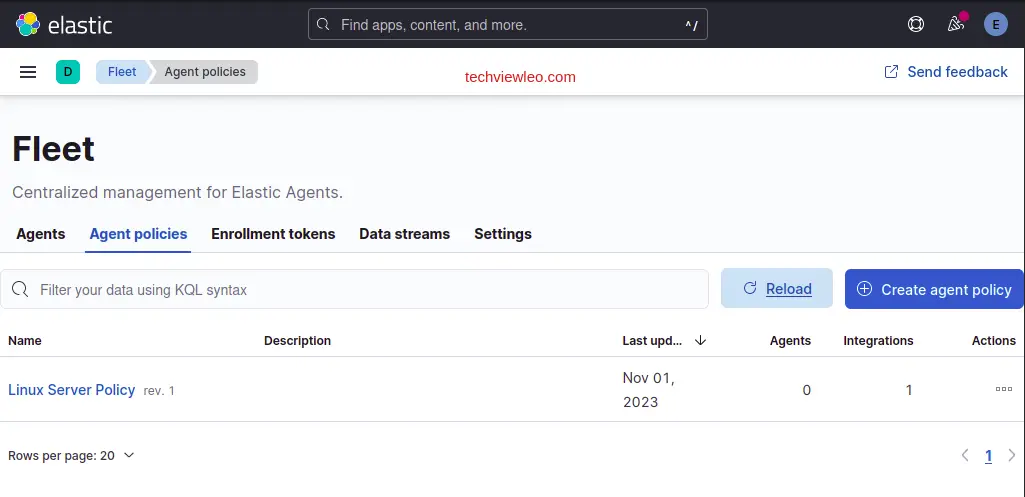Image resolution: width=1025 pixels, height=497 pixels.
Task: Sort by Last updated column
Action: 664,340
